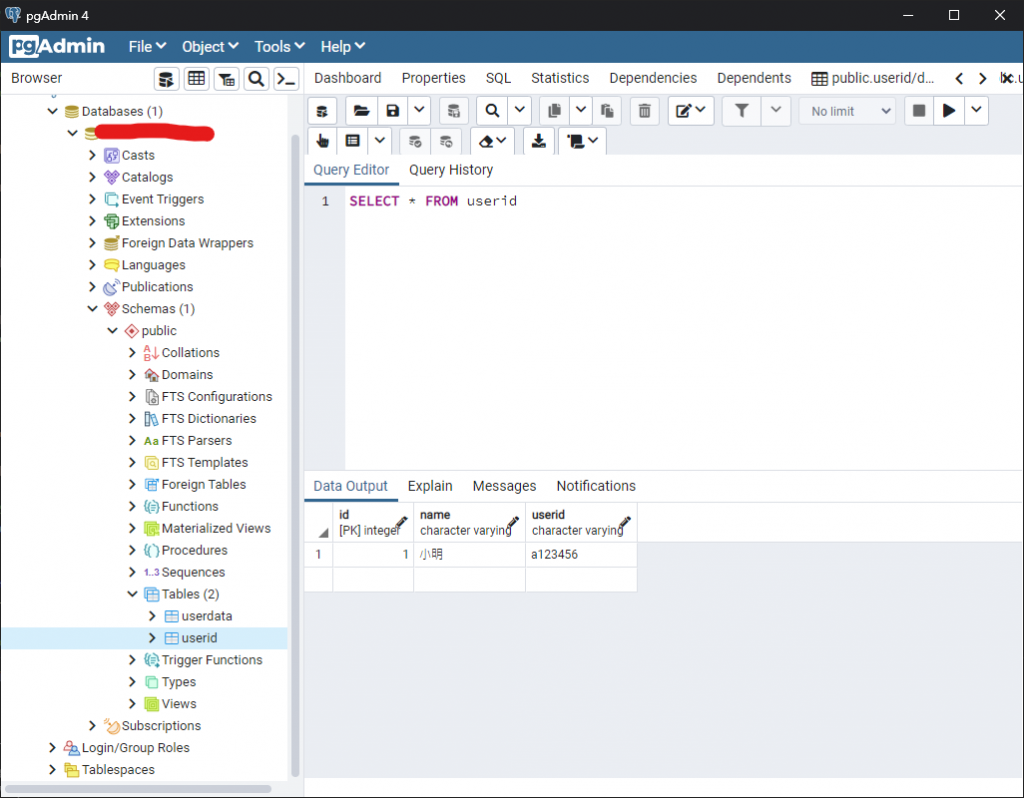Delete rows trash icon
The height and width of the screenshot is (798, 1024).
645,111
